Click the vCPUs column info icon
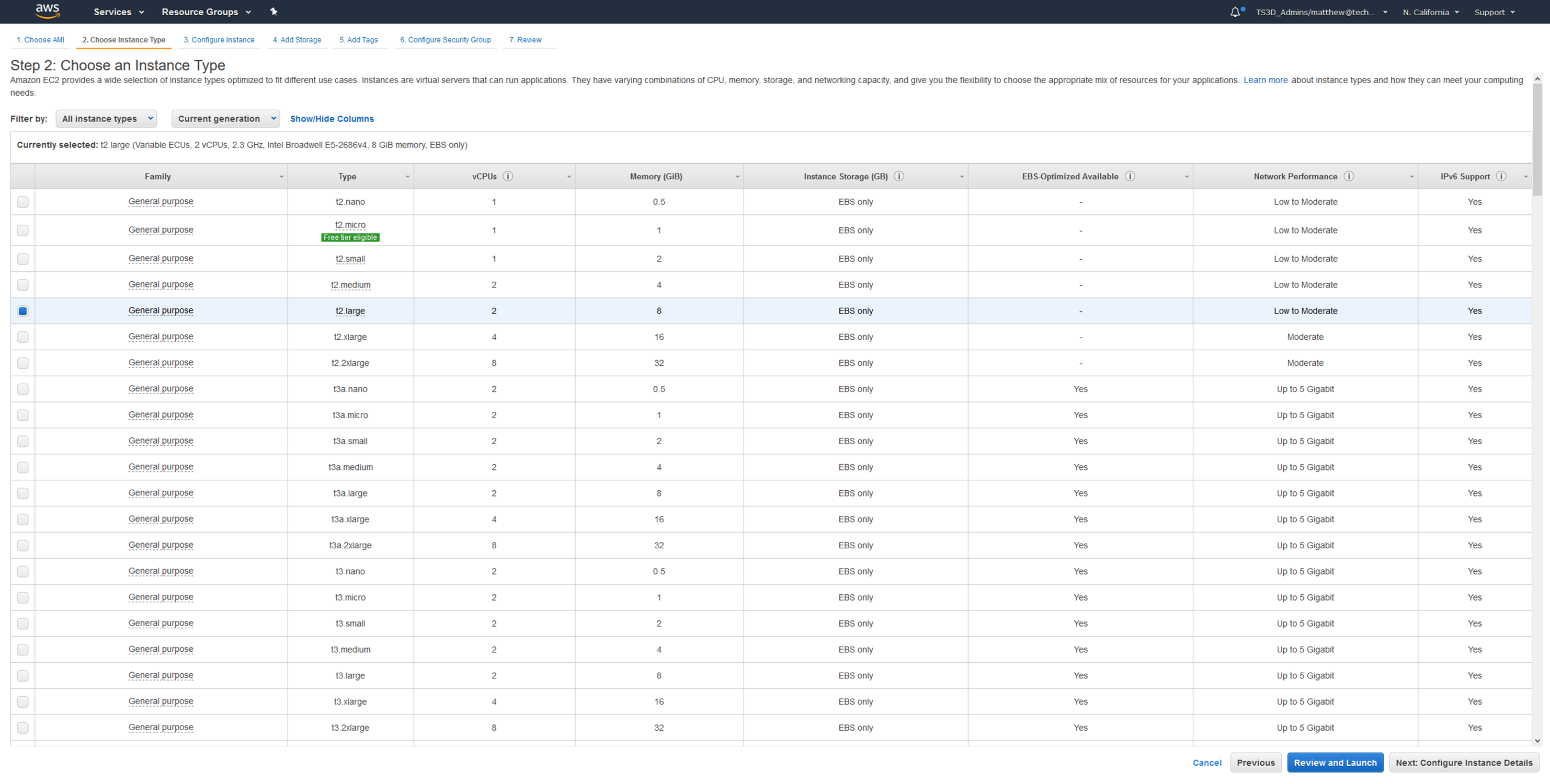This screenshot has width=1550, height=784. click(508, 176)
